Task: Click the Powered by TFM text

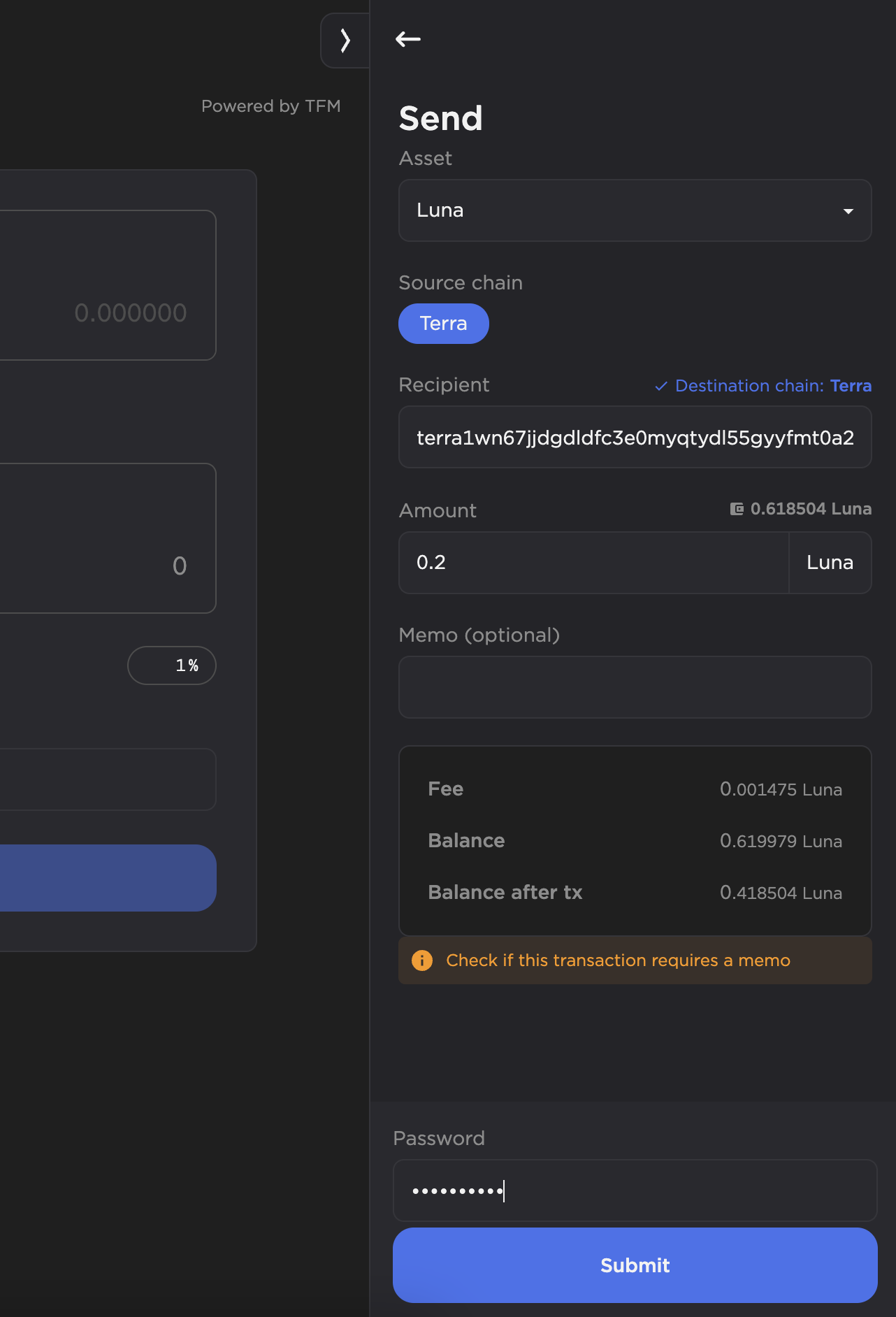Action: tap(270, 106)
